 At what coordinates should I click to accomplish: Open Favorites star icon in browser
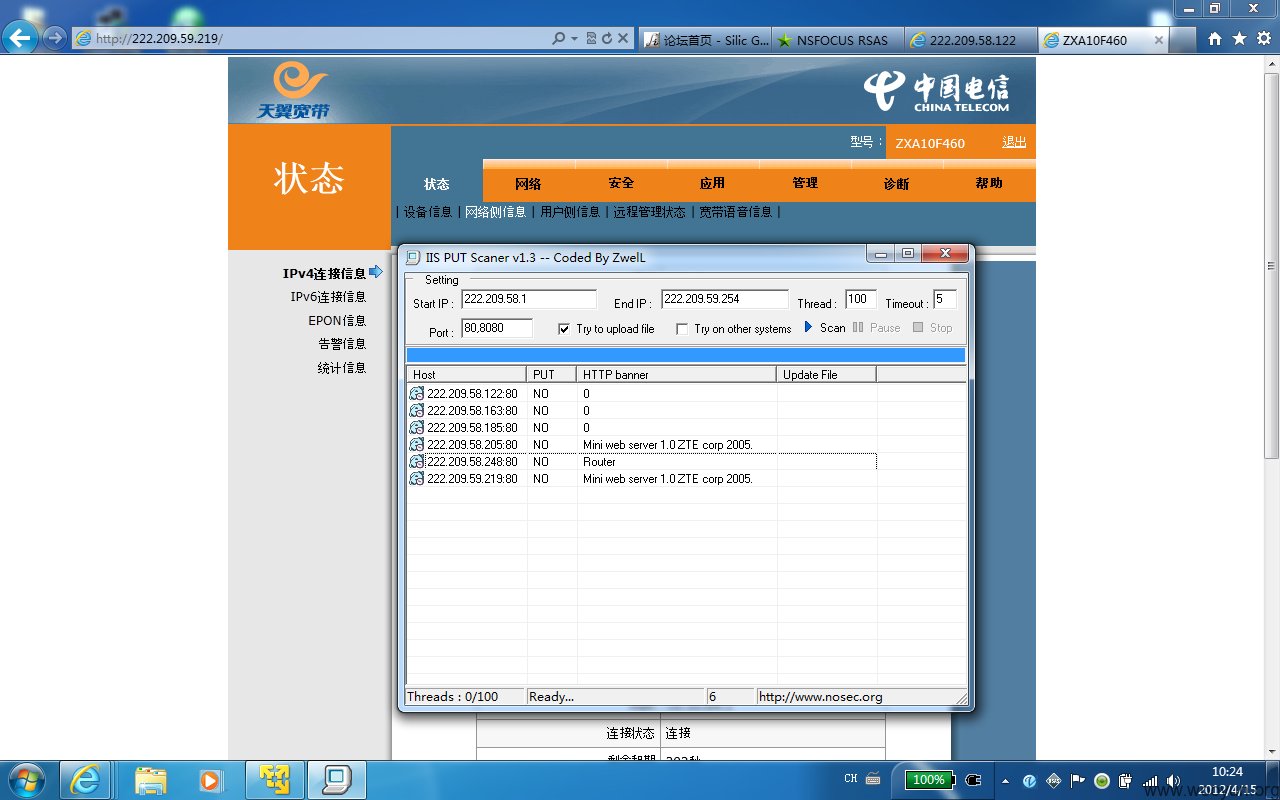tap(1239, 38)
